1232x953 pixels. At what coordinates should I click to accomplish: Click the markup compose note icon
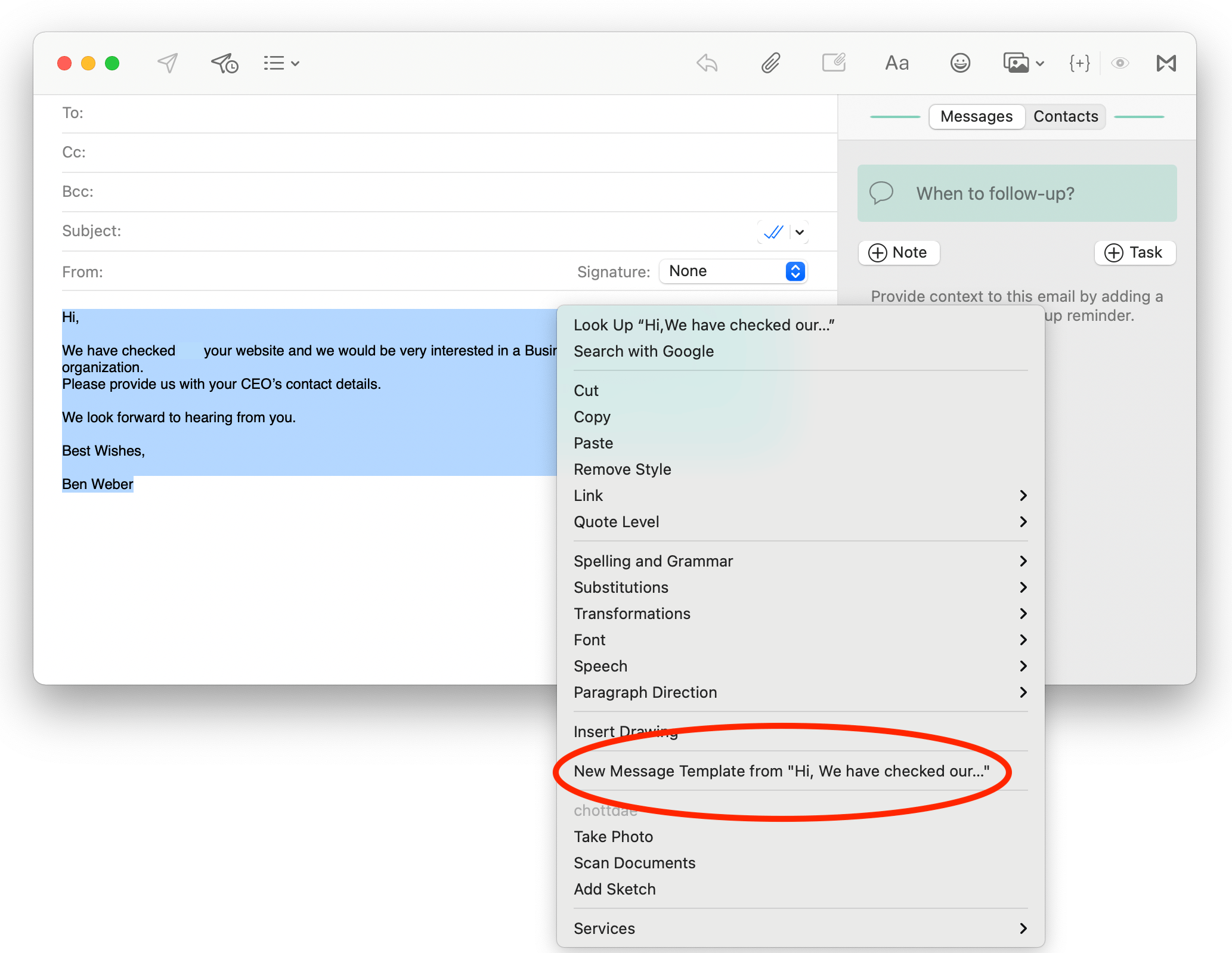pyautogui.click(x=834, y=63)
